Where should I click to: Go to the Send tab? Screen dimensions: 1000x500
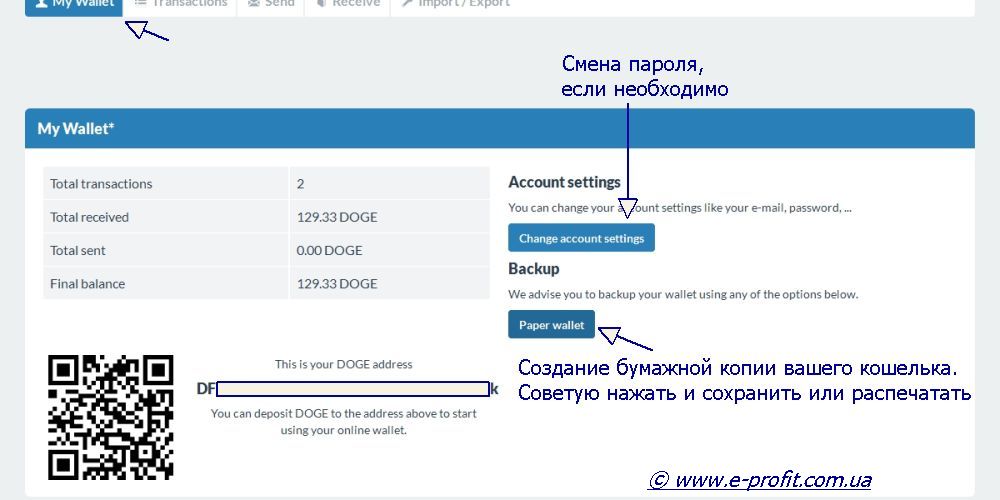(x=279, y=4)
